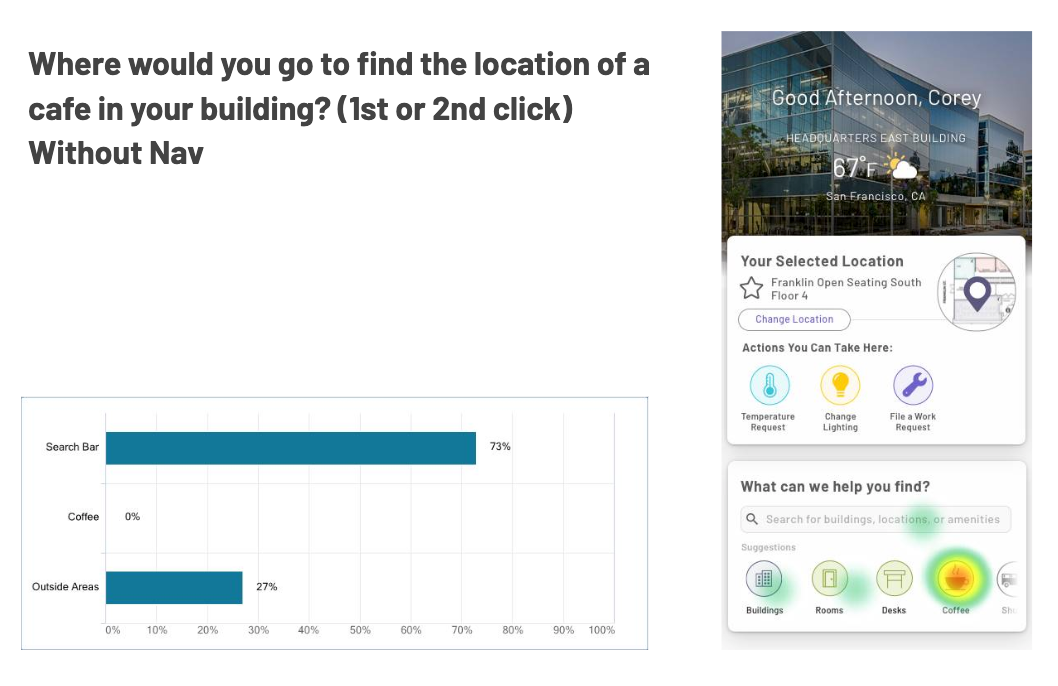
Task: Click the San Francisco, CA location text
Action: click(875, 197)
